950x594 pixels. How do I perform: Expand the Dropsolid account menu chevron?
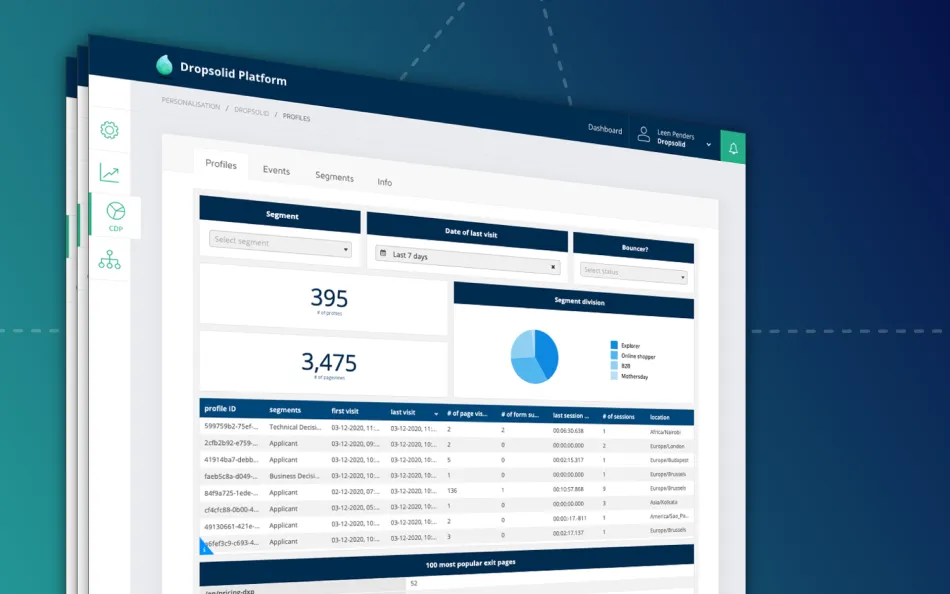tap(708, 144)
